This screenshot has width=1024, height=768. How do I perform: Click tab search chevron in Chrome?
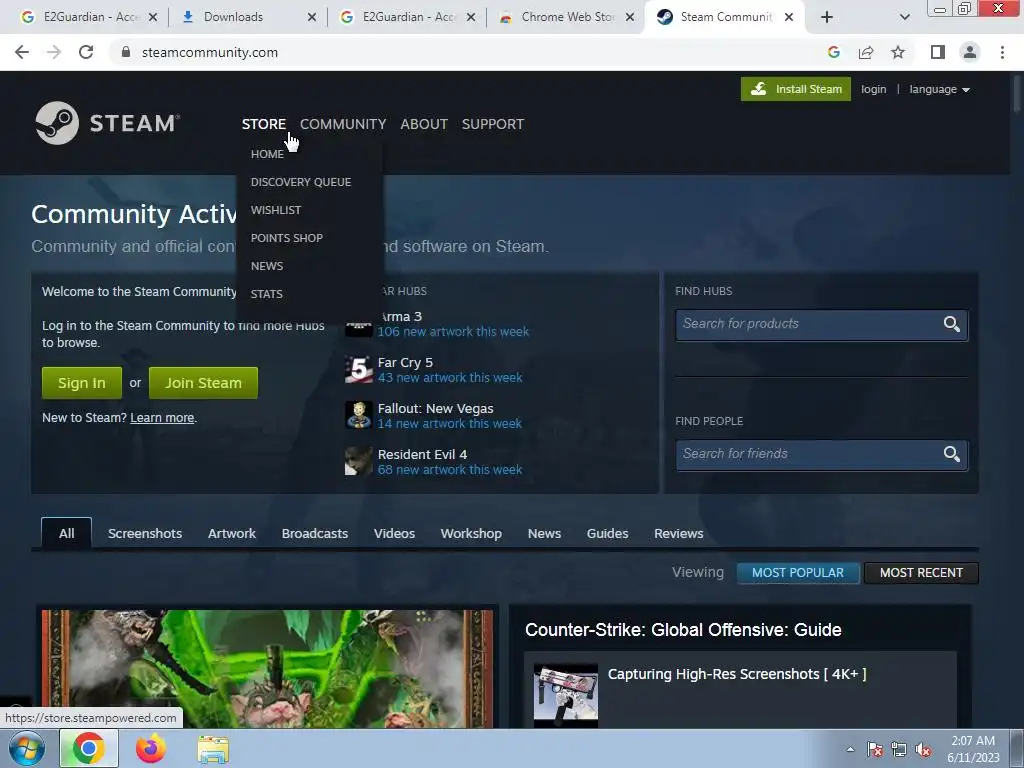pos(904,17)
